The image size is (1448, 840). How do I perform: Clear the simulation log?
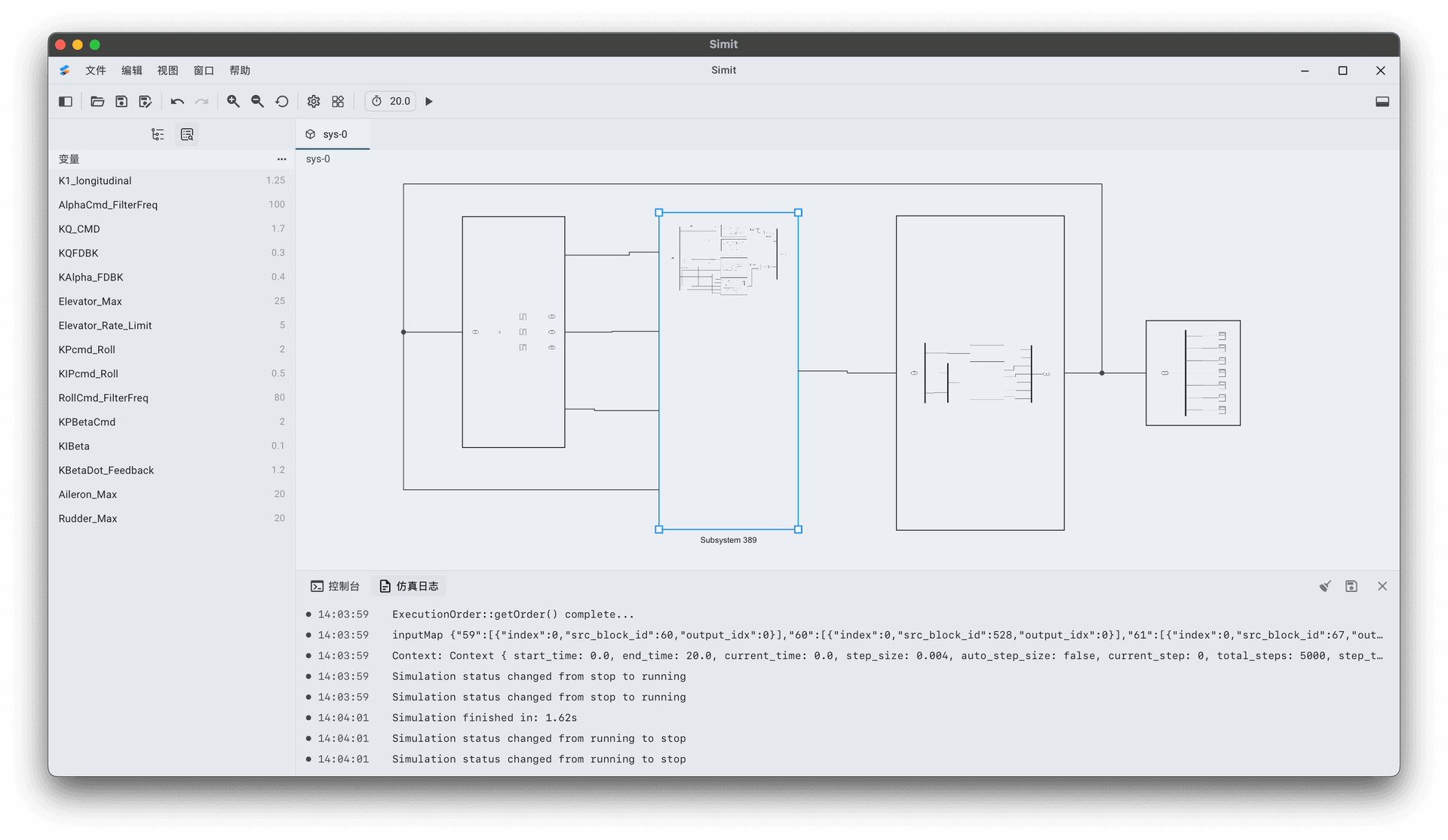[x=1324, y=586]
